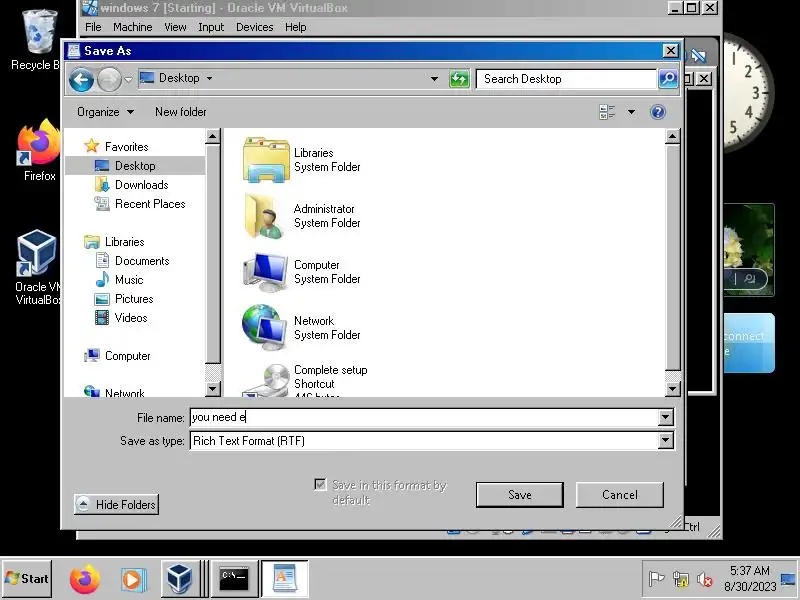
Task: Open the Documents library
Action: [x=142, y=261]
